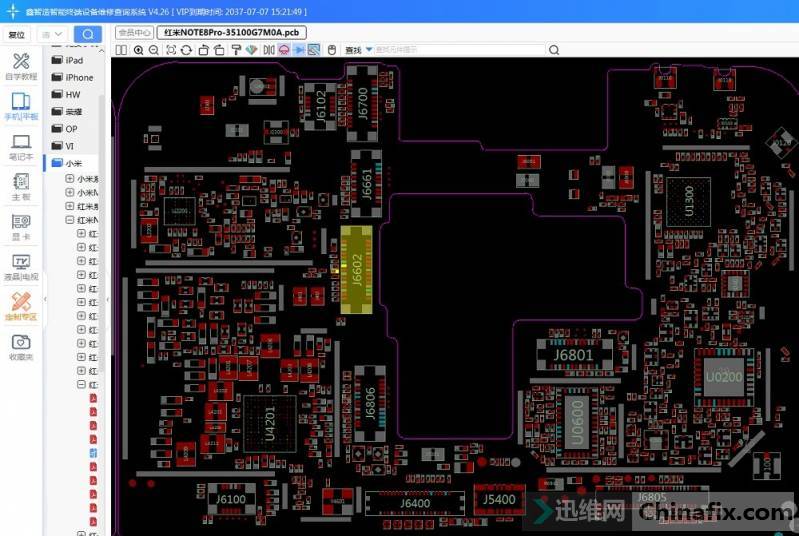Open the 笔记本 laptop section in sidebar
Screen dimensions: 799x536
[21, 147]
